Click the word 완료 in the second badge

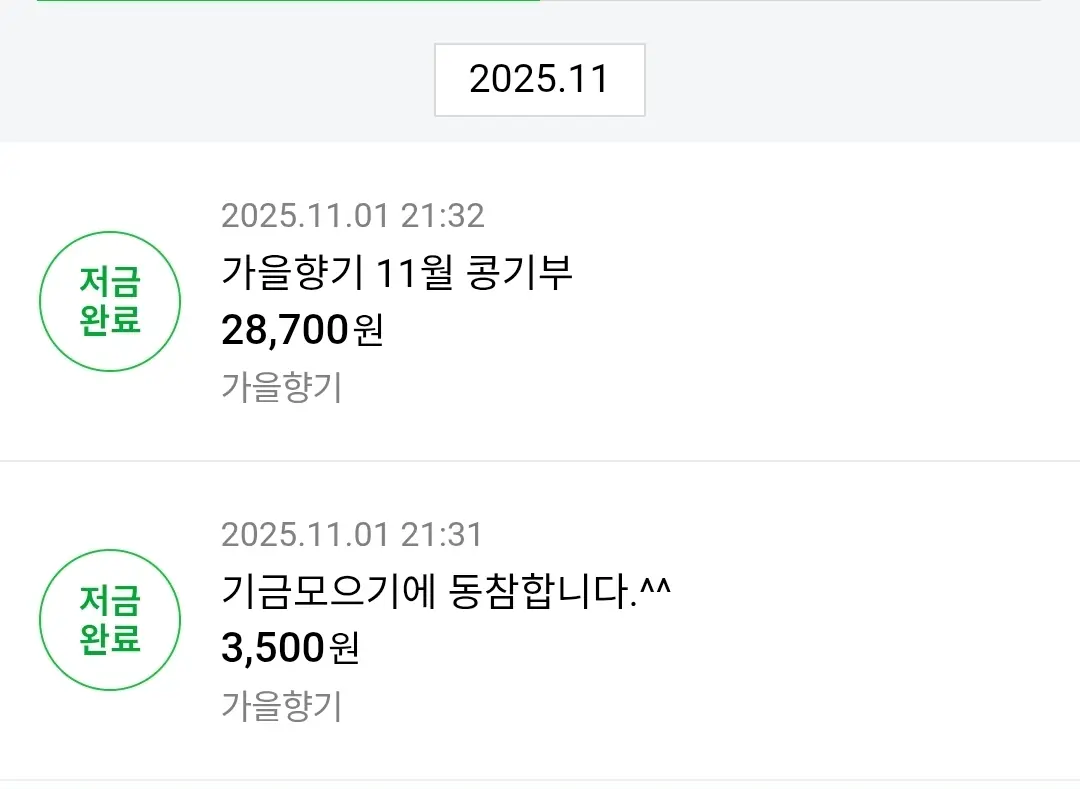click(x=110, y=638)
